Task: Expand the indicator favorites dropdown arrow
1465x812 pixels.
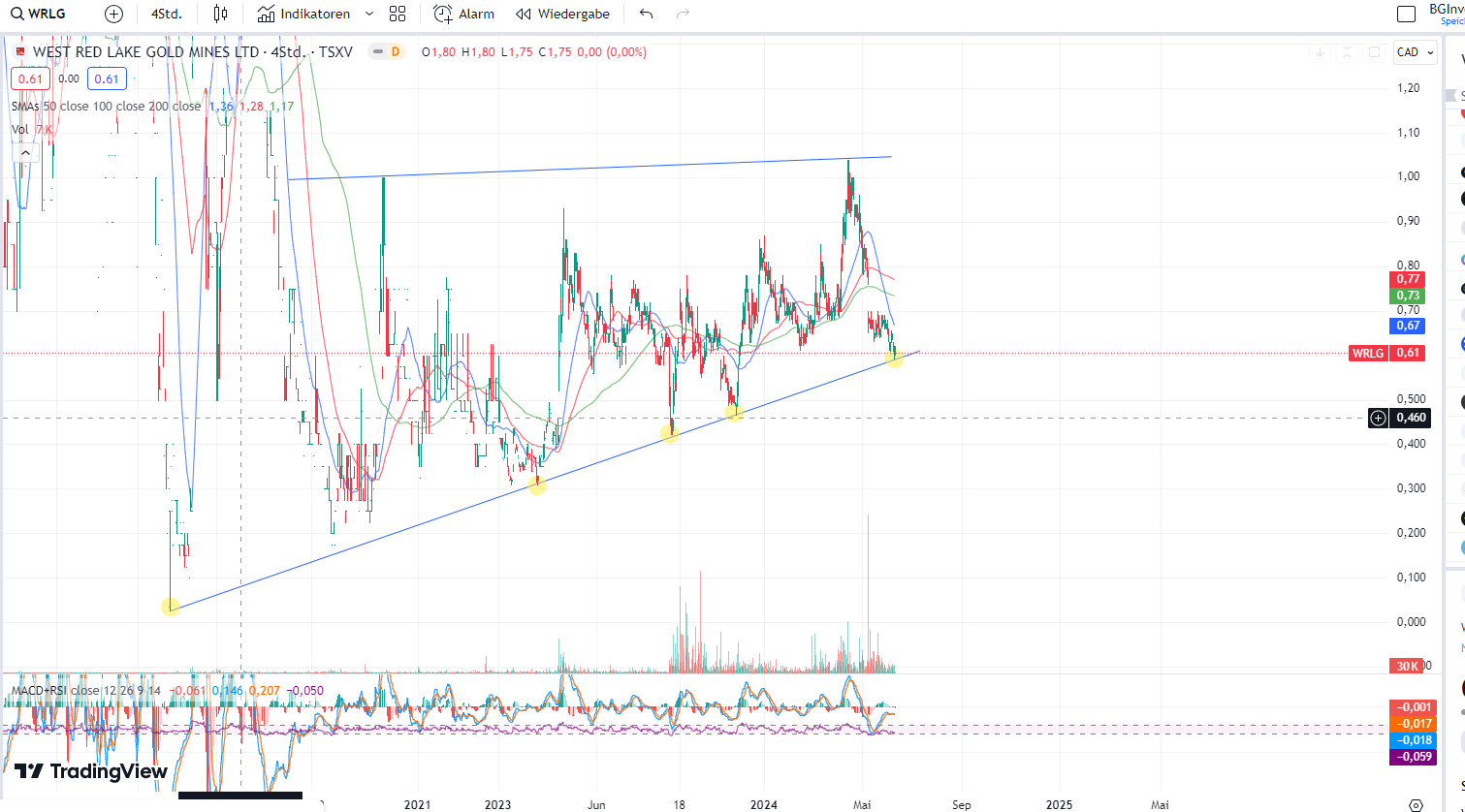Action: click(x=369, y=14)
